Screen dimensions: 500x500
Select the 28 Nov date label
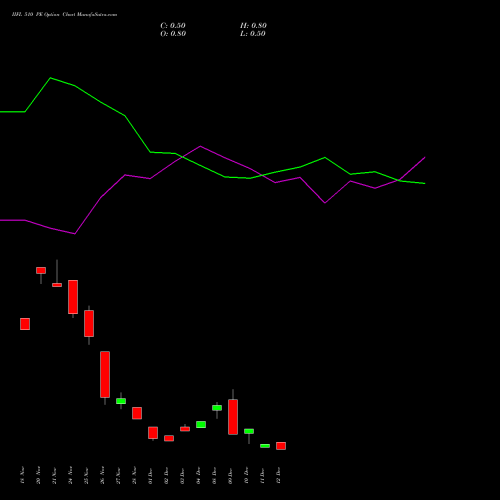134,475
